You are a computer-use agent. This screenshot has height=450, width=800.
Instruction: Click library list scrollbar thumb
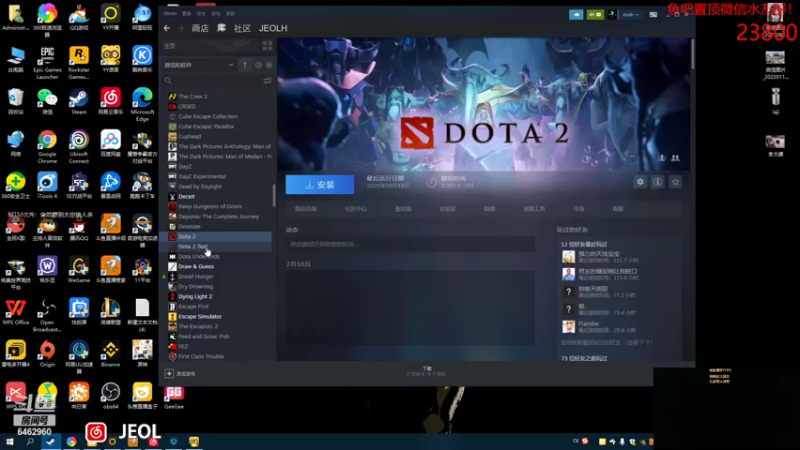274,195
